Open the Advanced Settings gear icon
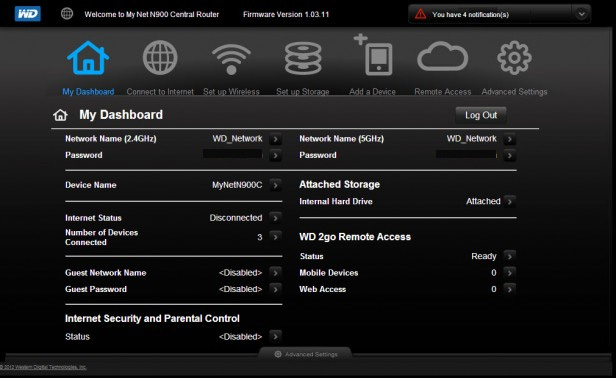Screen dimensions: 616x378 coord(514,58)
